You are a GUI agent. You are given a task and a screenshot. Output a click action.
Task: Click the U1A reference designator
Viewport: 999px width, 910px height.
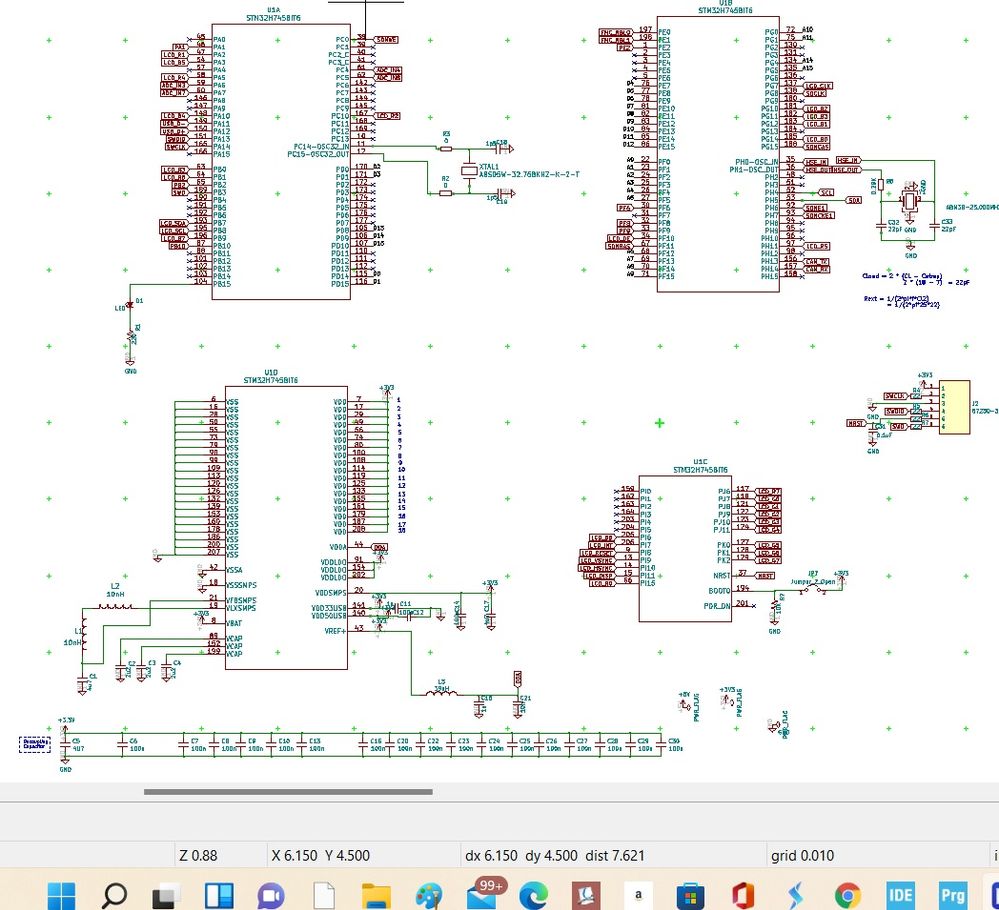[x=274, y=10]
